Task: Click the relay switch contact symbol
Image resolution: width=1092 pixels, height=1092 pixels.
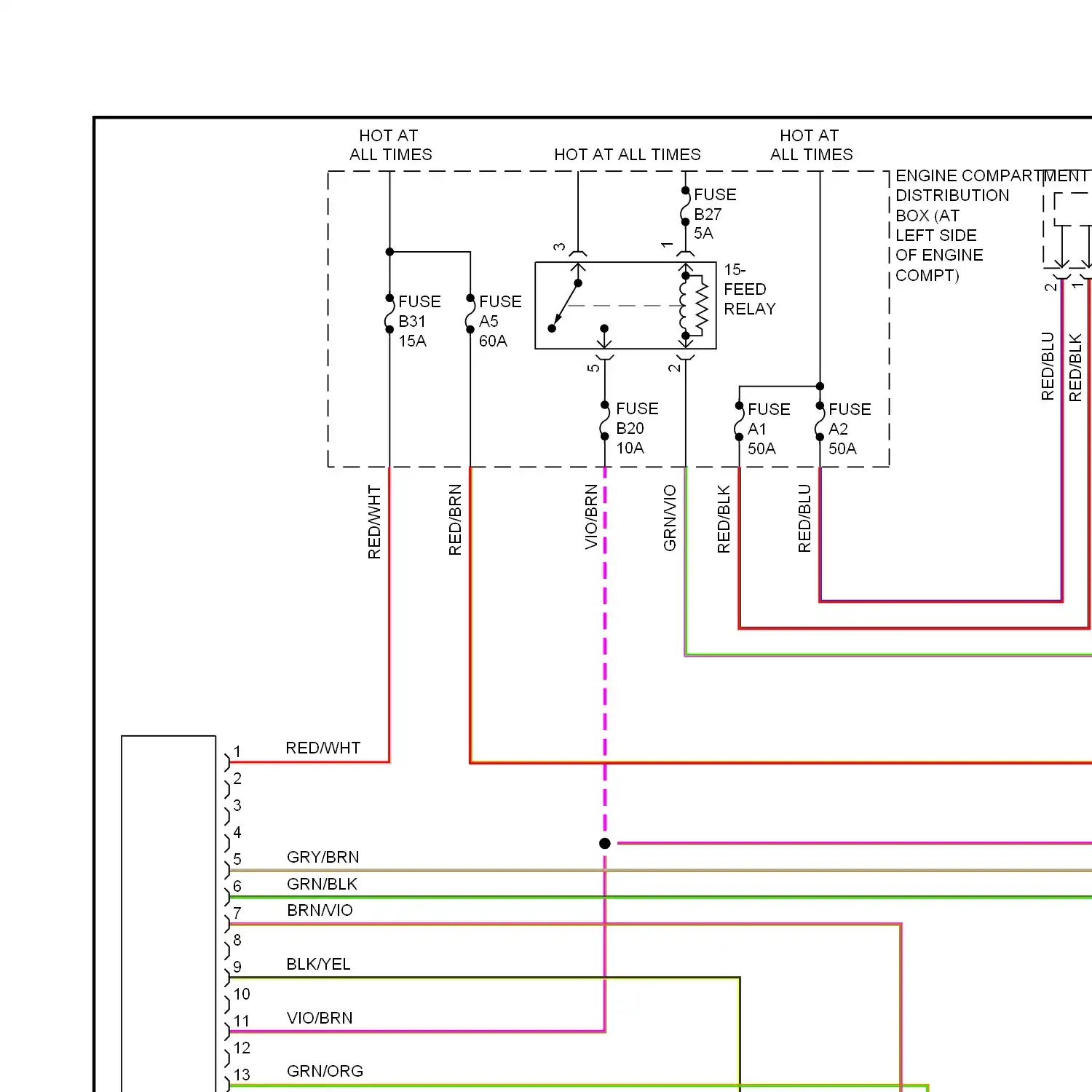Action: point(566,306)
